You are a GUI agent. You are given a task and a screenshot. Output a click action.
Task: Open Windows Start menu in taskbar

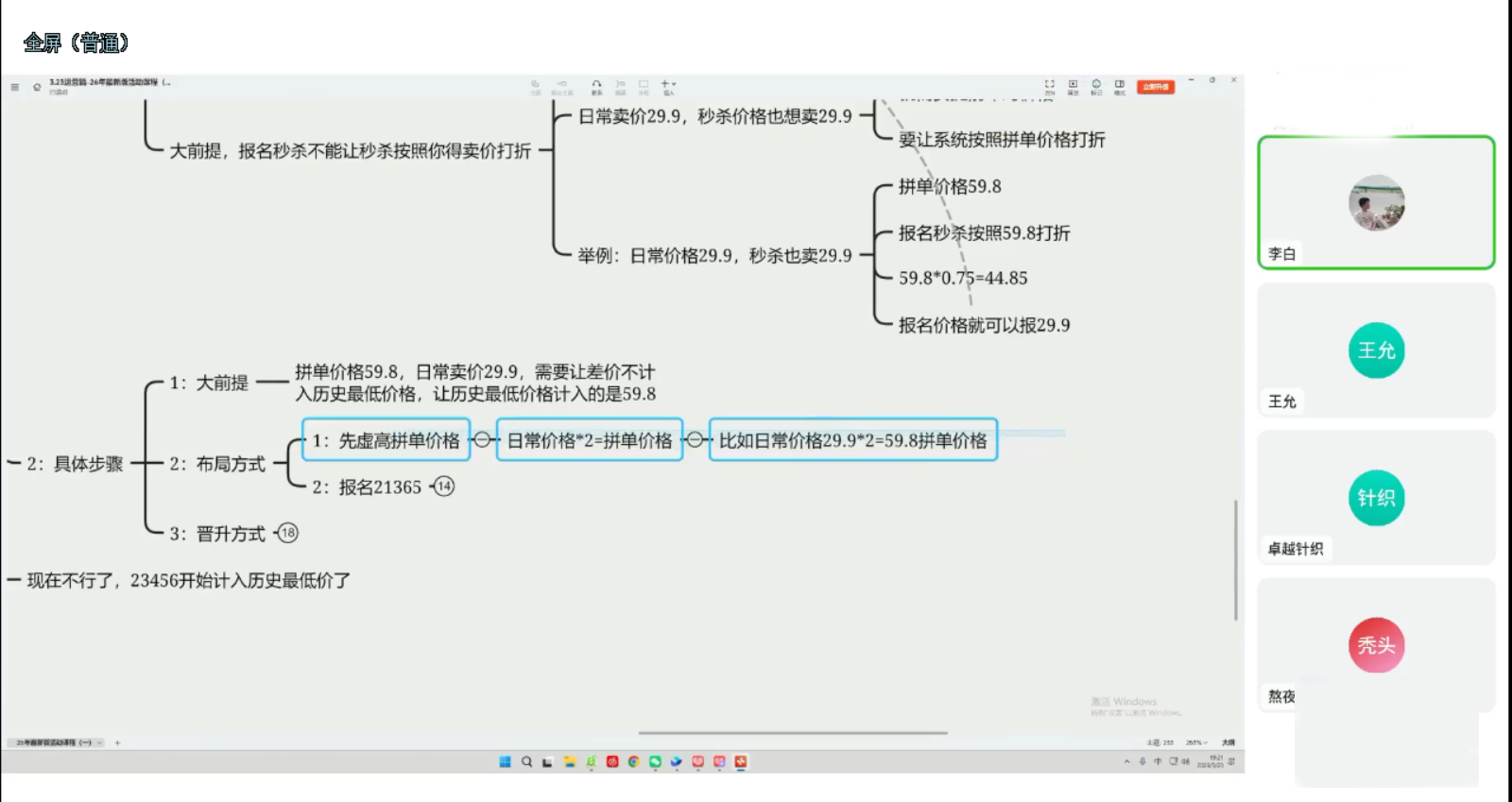click(x=505, y=762)
